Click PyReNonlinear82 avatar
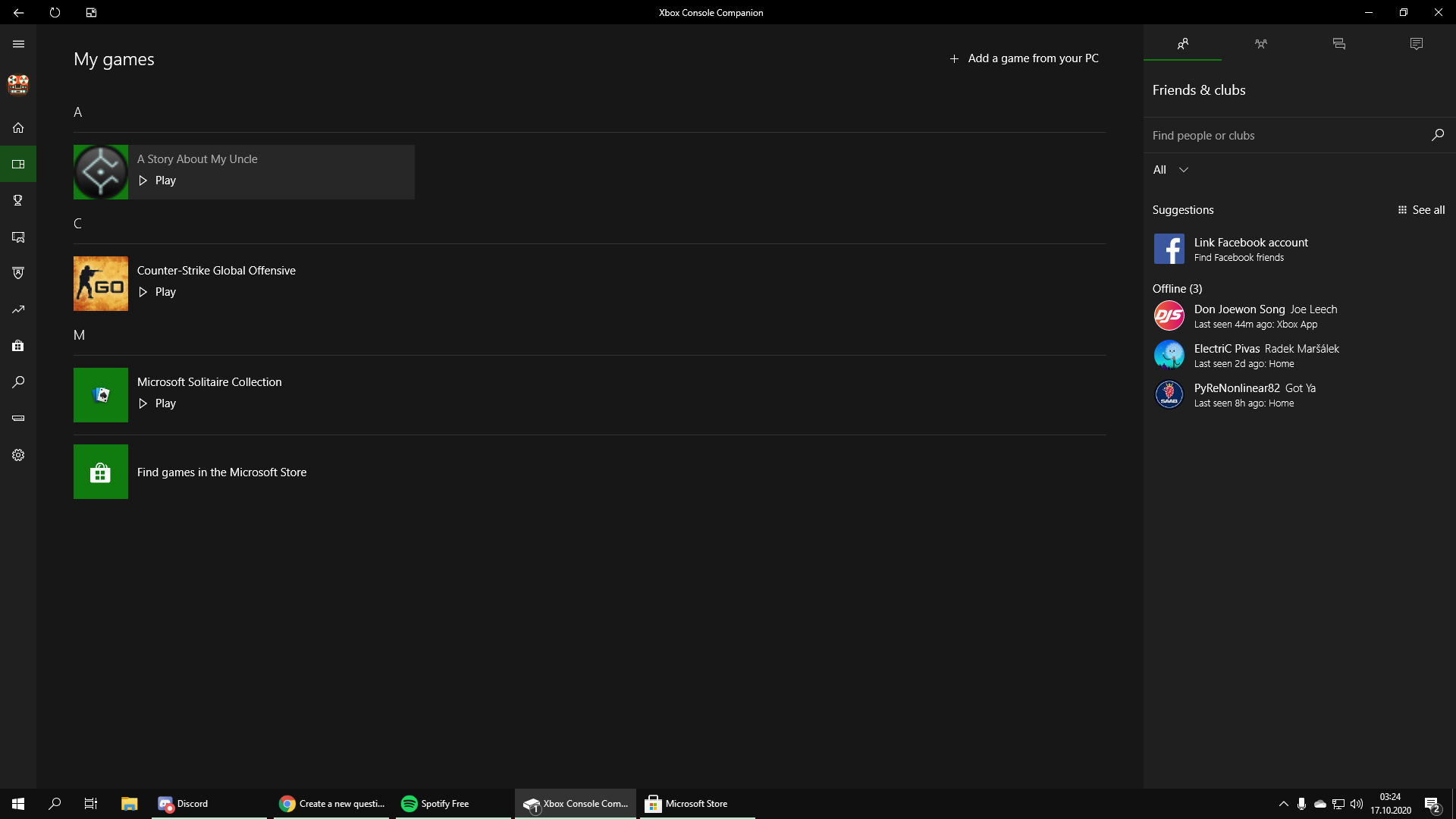The height and width of the screenshot is (819, 1456). coord(1169,394)
